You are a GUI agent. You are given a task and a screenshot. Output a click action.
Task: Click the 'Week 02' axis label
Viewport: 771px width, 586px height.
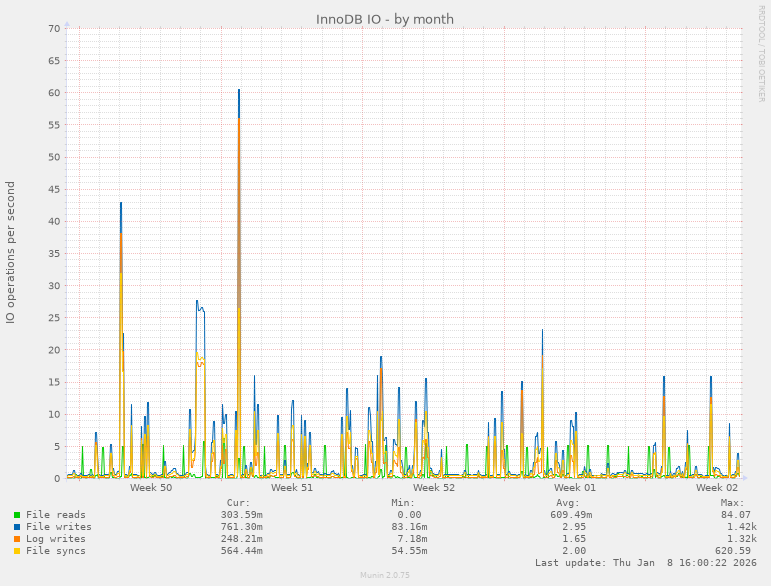pyautogui.click(x=716, y=488)
